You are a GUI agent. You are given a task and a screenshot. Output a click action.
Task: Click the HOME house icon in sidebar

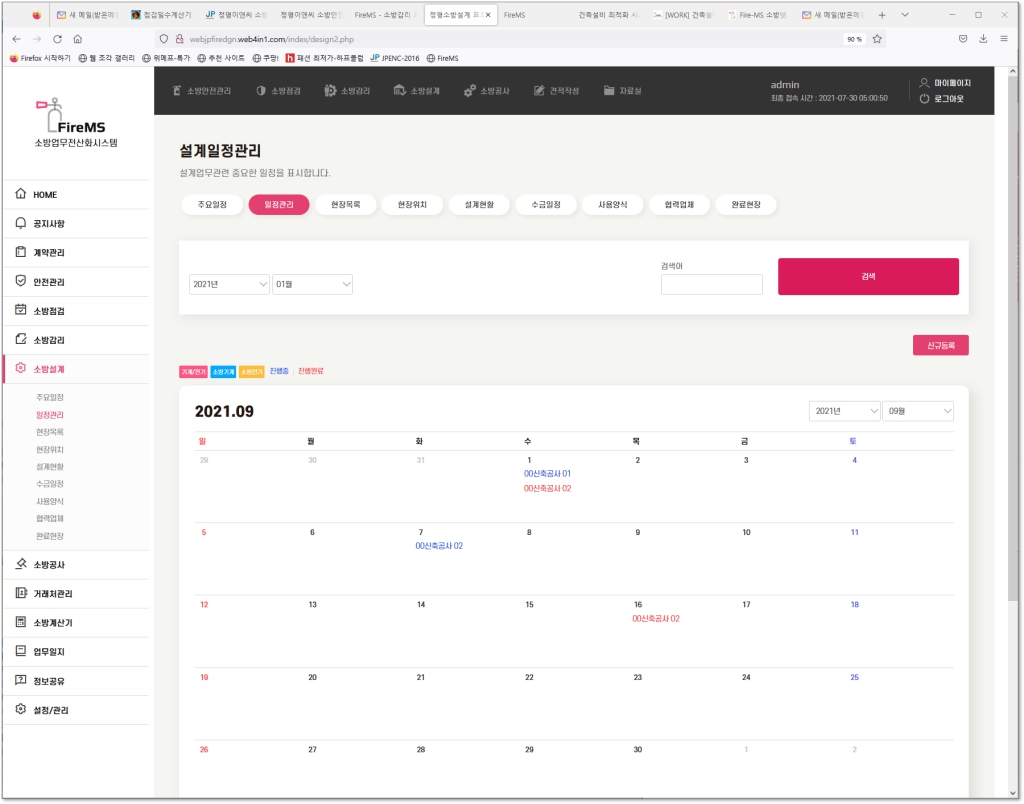point(21,194)
